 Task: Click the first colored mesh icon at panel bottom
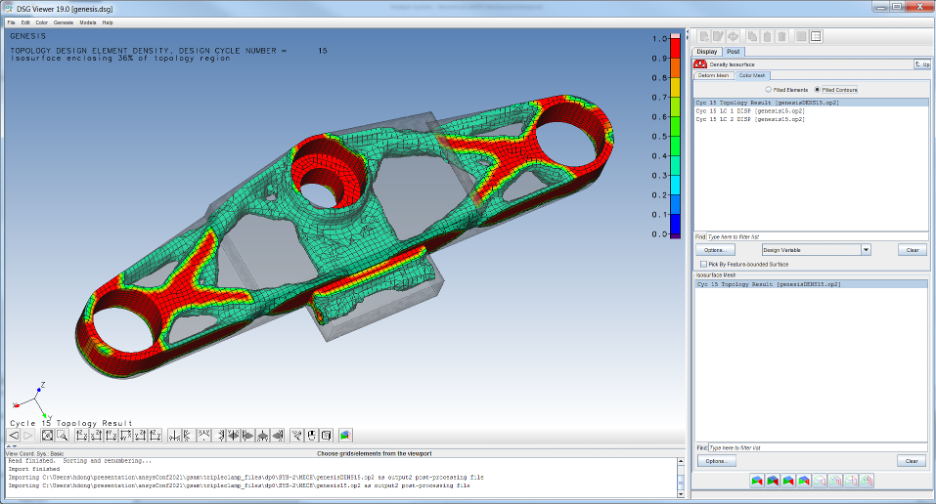(757, 481)
